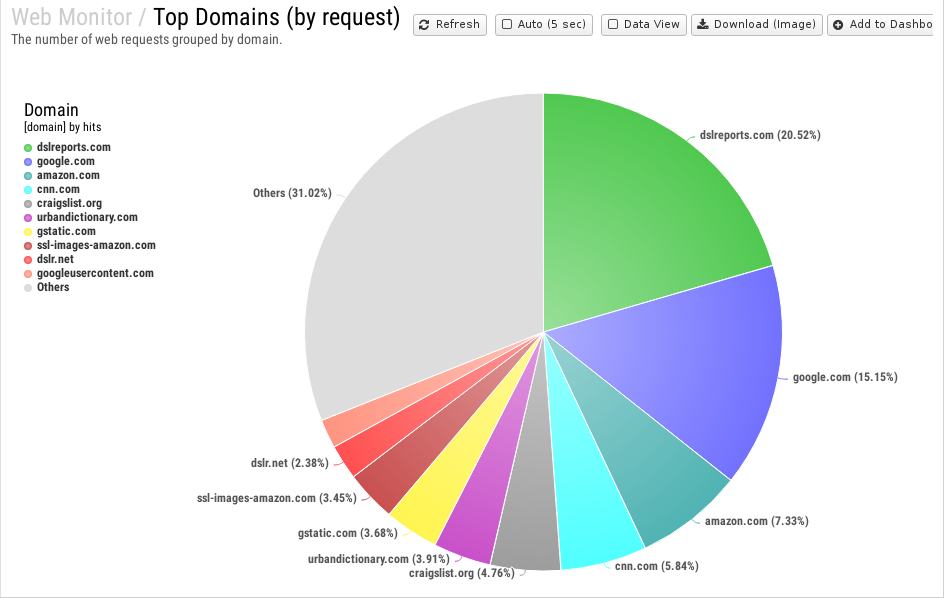Click the green dslreports.com legend dot
Screen dimensions: 944x598
coord(28,148)
